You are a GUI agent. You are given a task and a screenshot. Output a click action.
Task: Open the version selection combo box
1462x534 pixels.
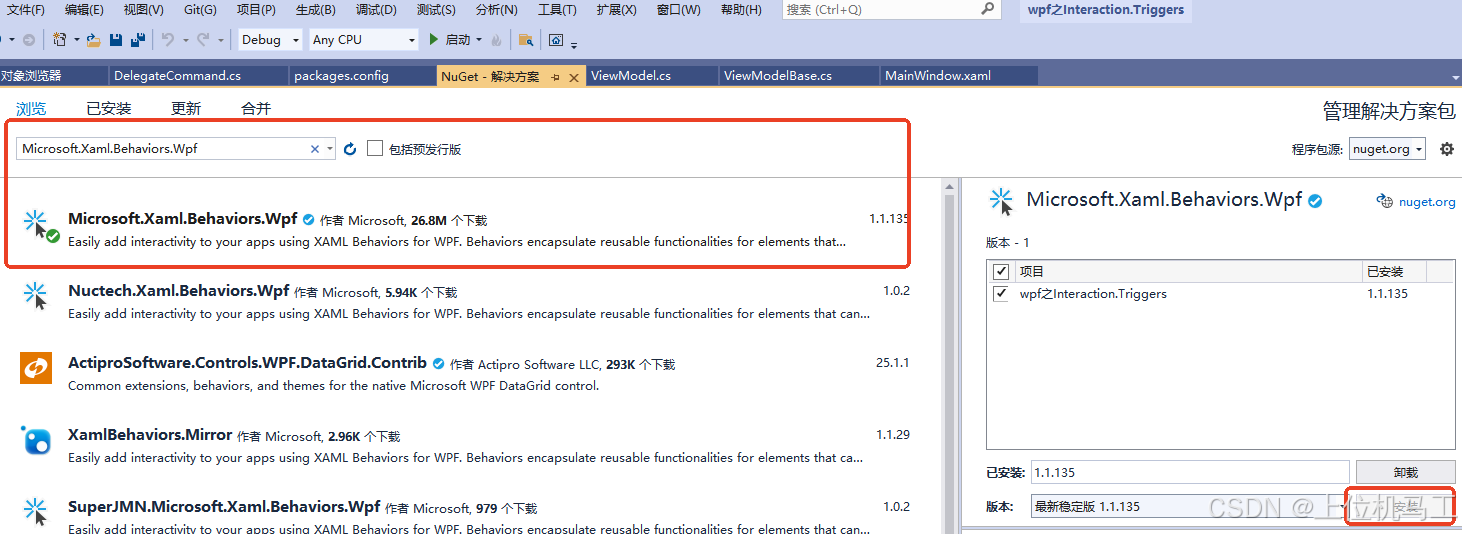pos(1190,506)
